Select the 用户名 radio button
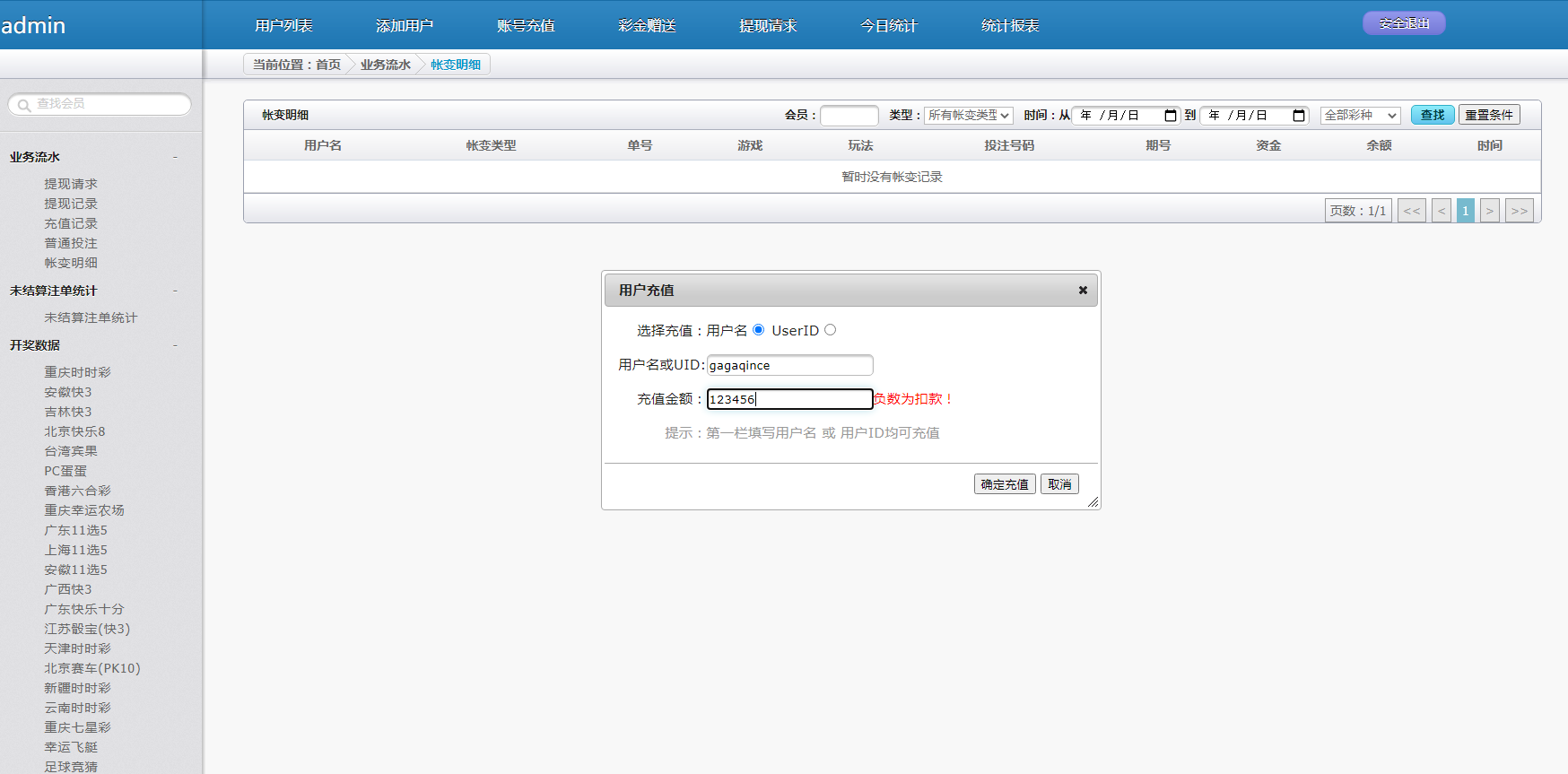 point(759,330)
